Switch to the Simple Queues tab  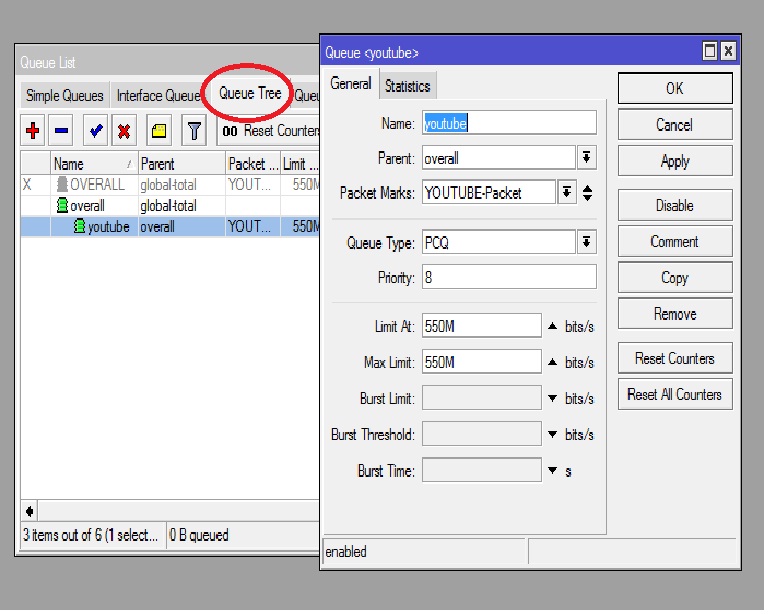pos(65,95)
